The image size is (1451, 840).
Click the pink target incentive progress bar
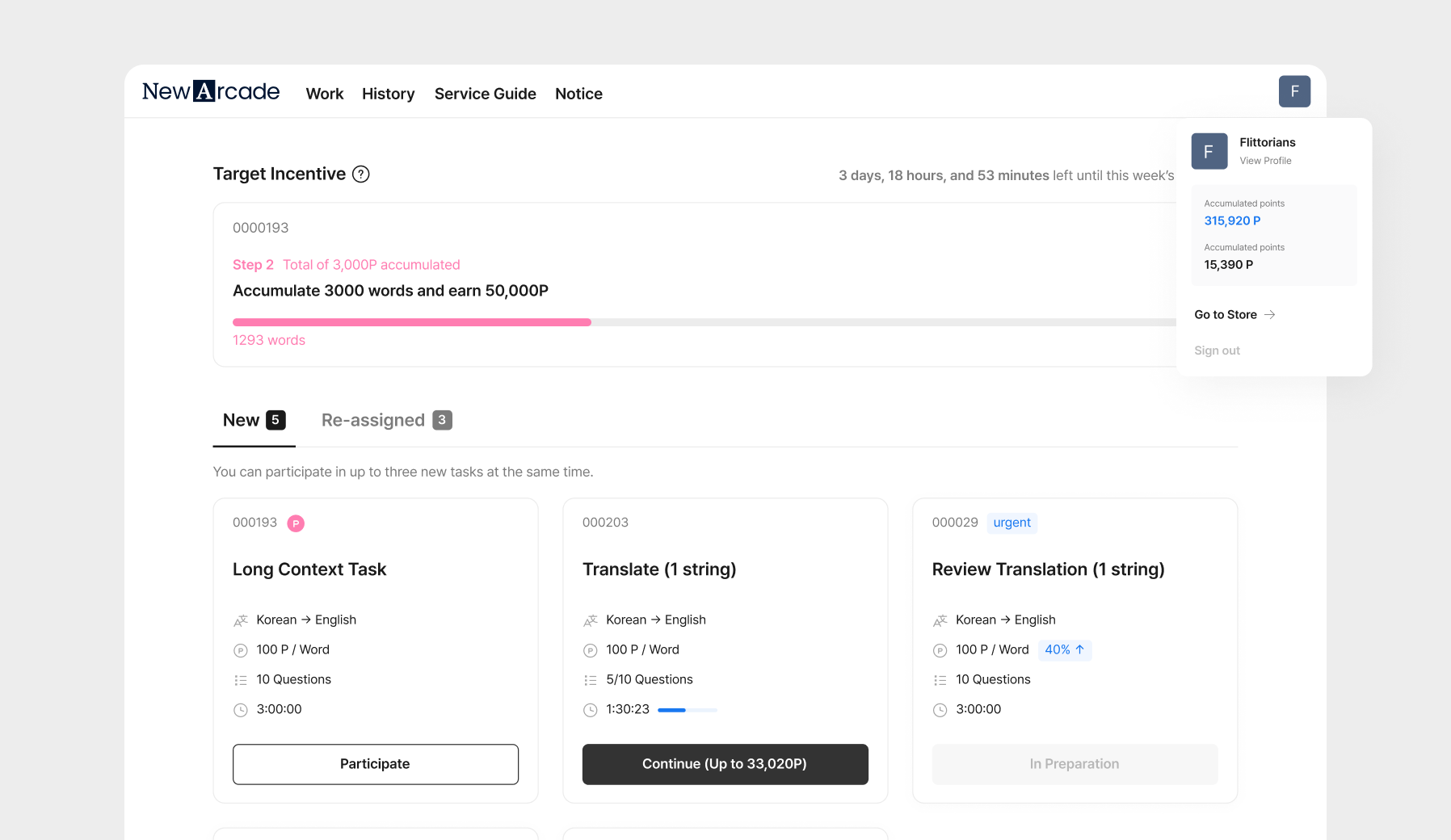point(412,322)
